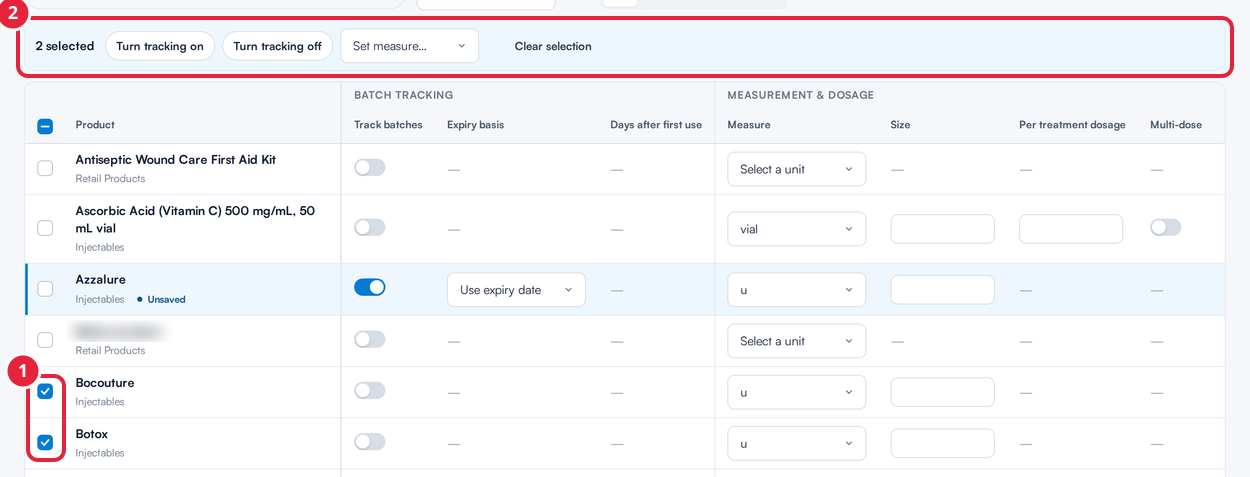The height and width of the screenshot is (477, 1250).
Task: Click the Per treatment dosage column header
Action: click(x=1072, y=125)
